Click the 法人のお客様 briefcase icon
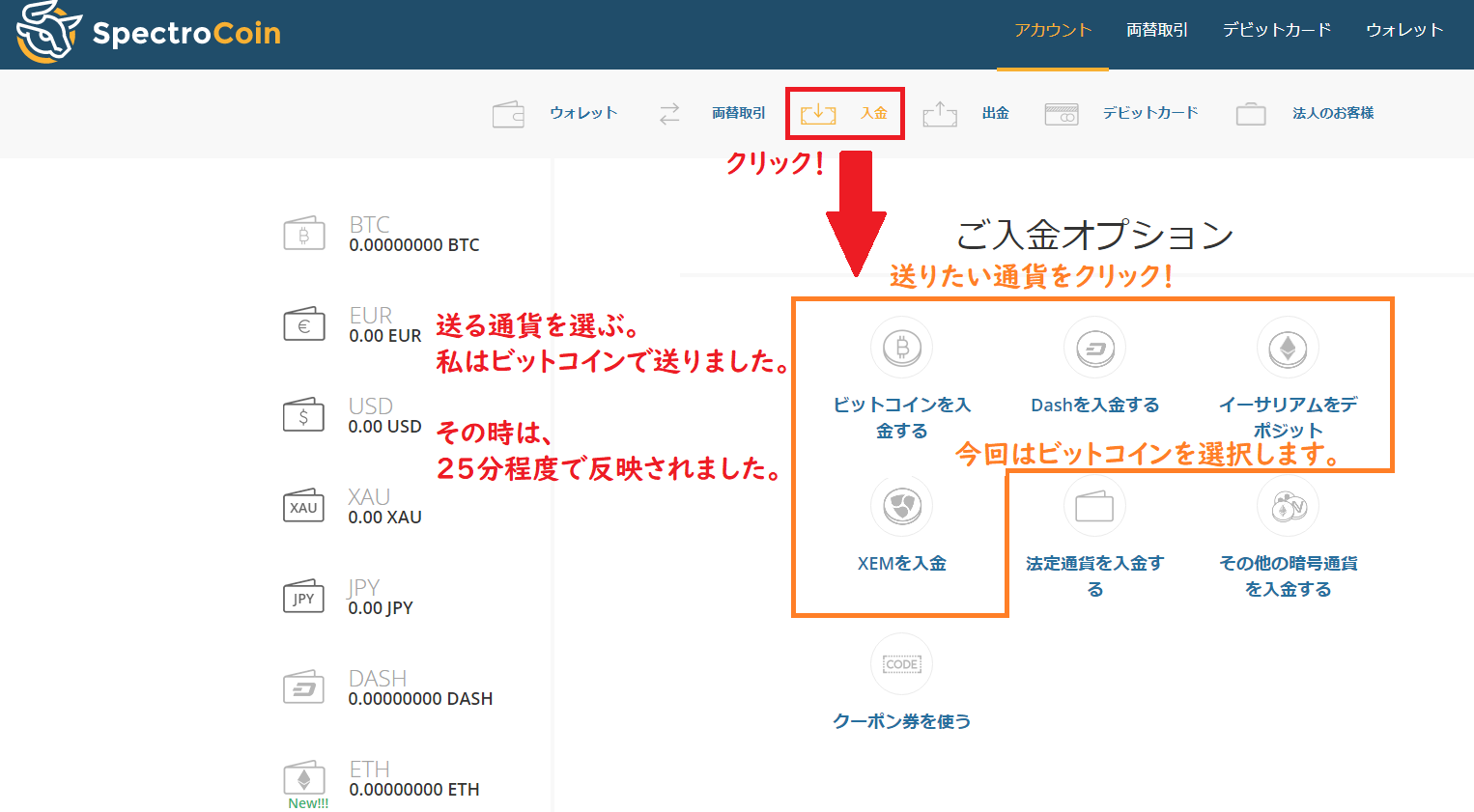Screen dimensions: 1474x812 [x=1250, y=113]
